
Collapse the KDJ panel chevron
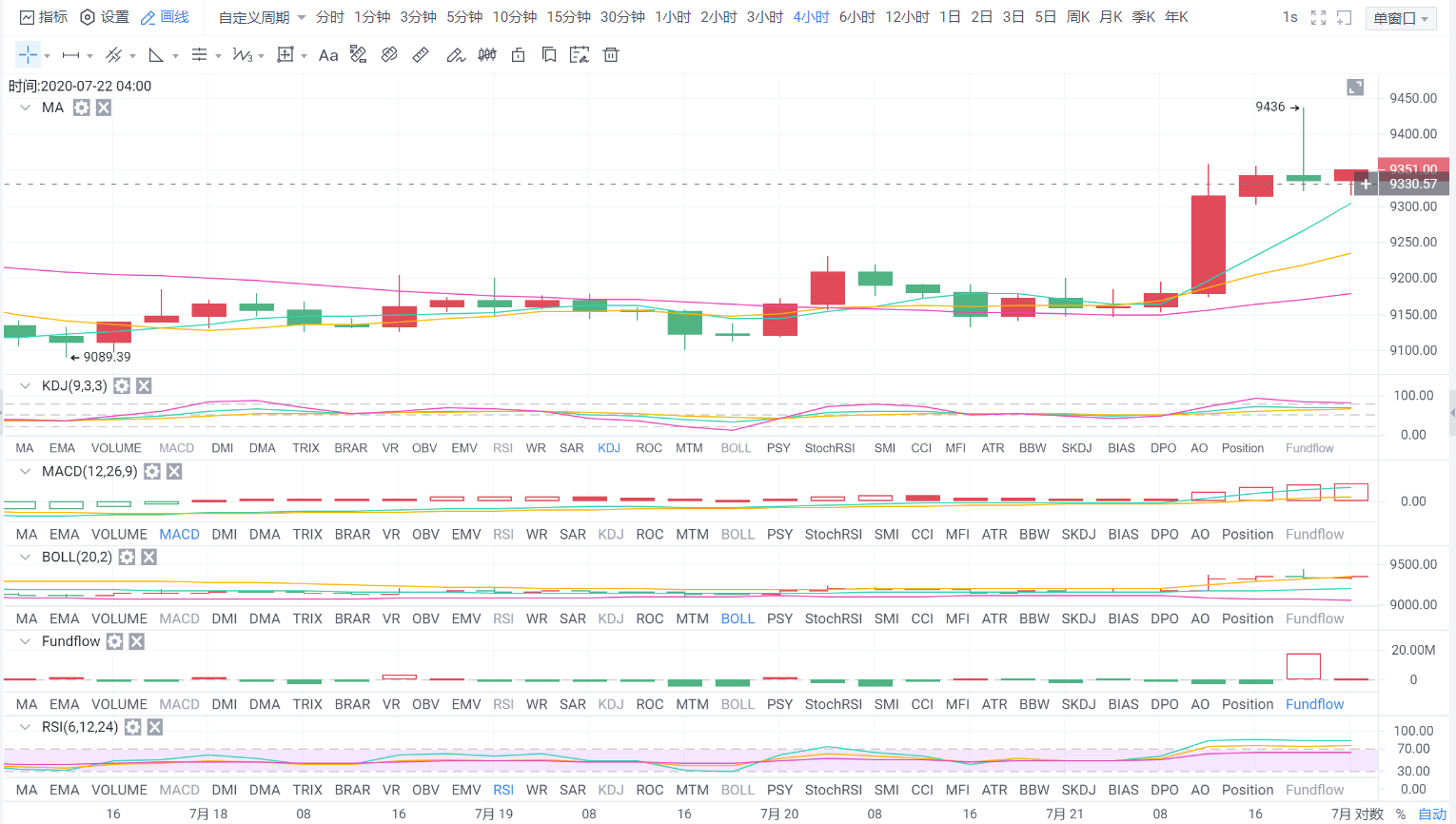point(25,385)
